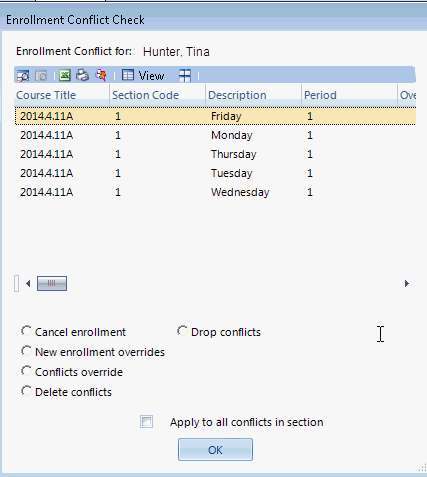The image size is (427, 477).
Task: Click the horizontal scrollbar right arrow
Action: [407, 284]
